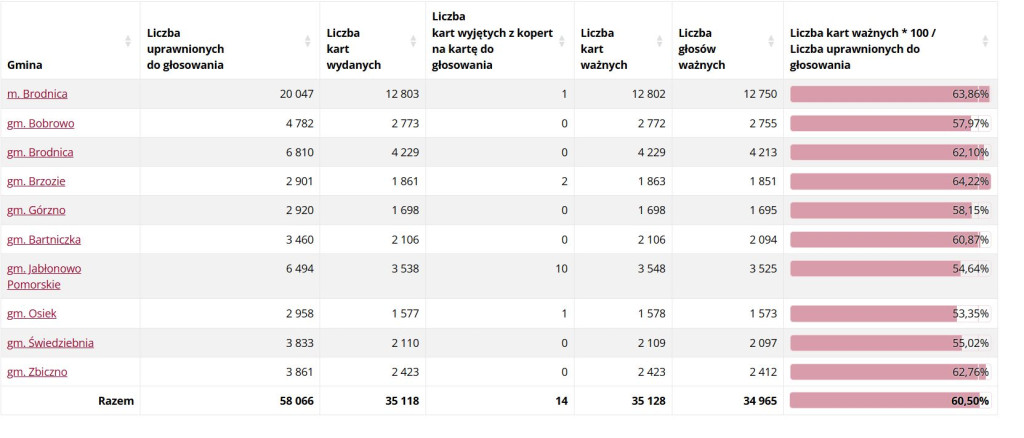
Task: Open m. Brodnica link
Action: point(37,94)
